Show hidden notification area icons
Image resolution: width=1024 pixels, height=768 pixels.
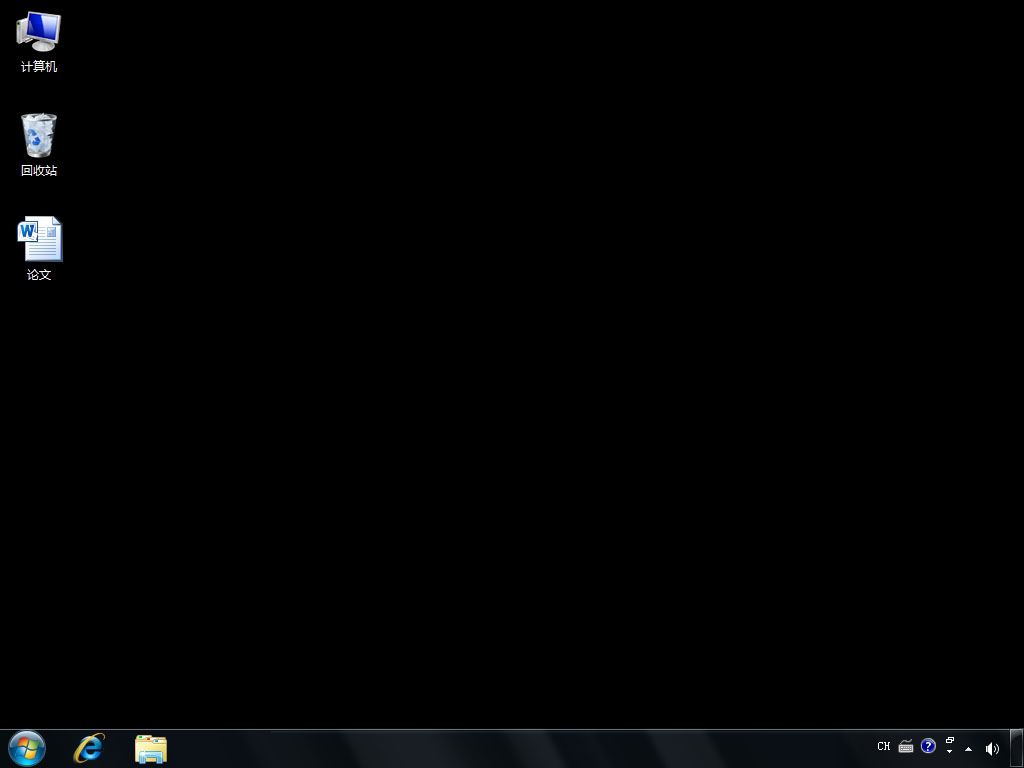pyautogui.click(x=968, y=749)
